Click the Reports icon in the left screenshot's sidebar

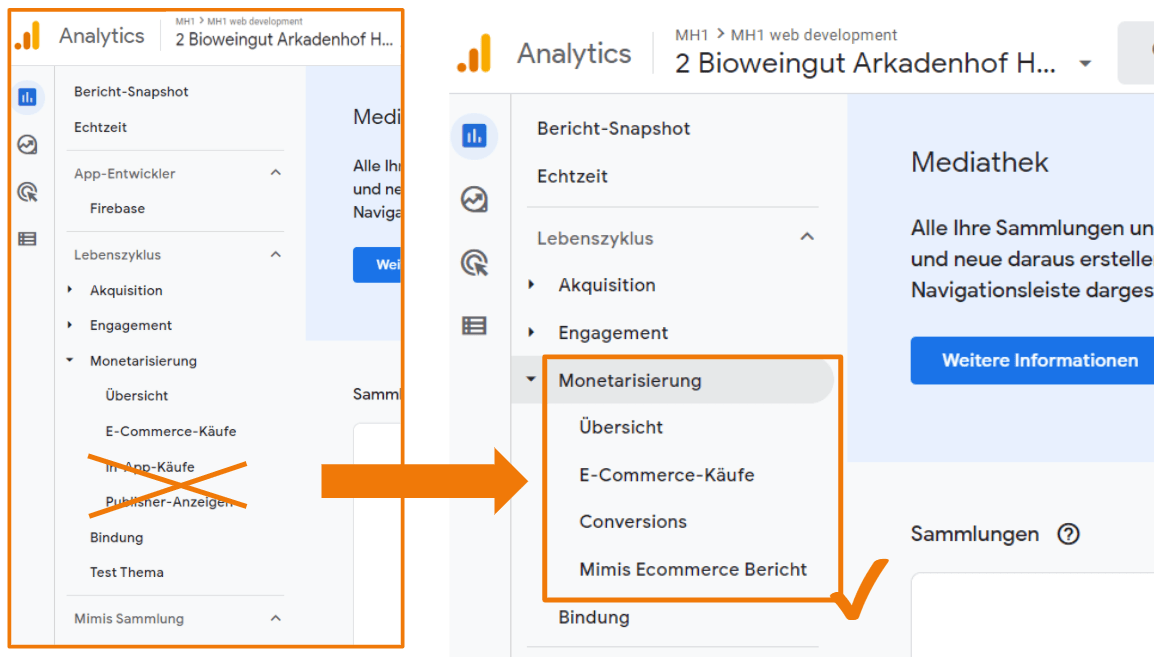(x=28, y=97)
